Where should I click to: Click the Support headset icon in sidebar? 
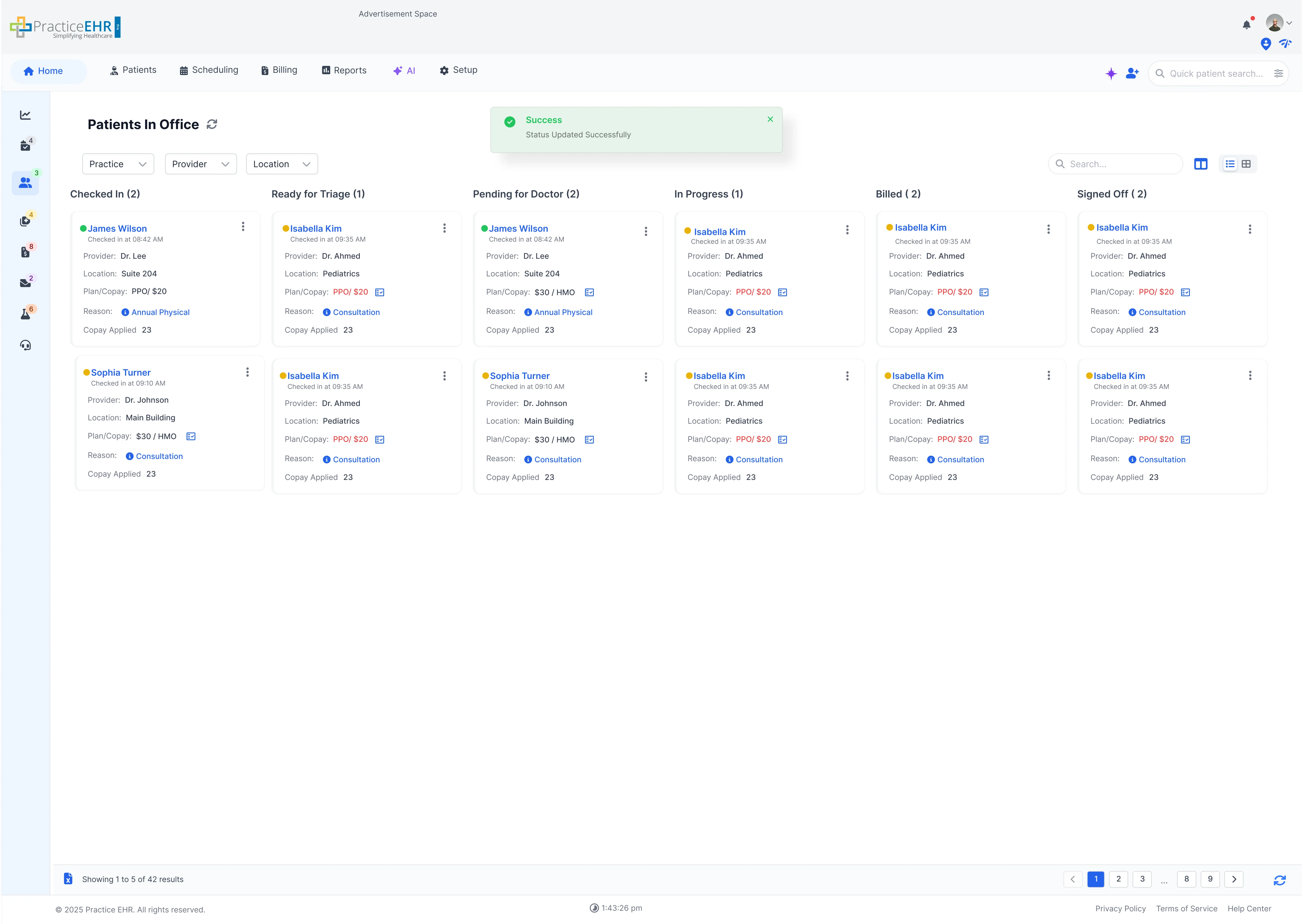click(x=25, y=345)
